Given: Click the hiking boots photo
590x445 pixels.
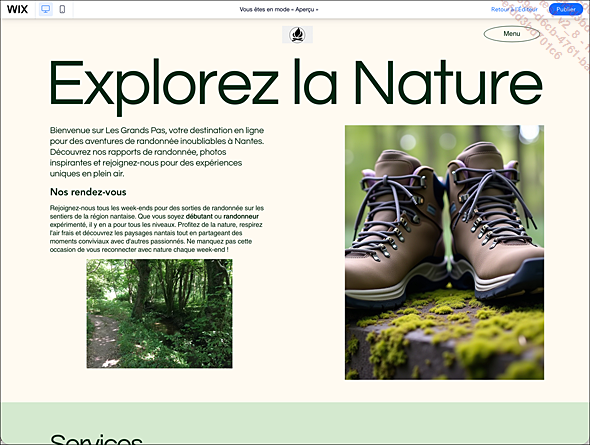Looking at the screenshot, I should click(444, 252).
